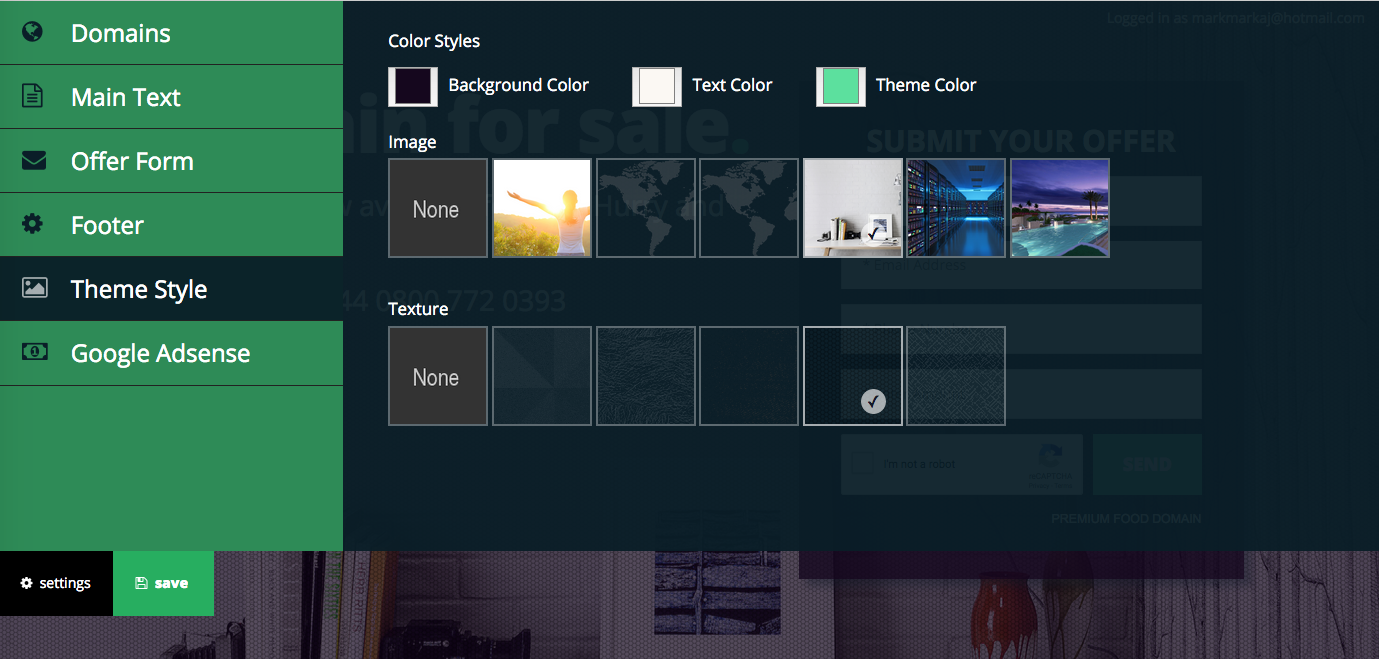Click the envelope icon beside Offer Form
The height and width of the screenshot is (659, 1379).
(x=33, y=160)
